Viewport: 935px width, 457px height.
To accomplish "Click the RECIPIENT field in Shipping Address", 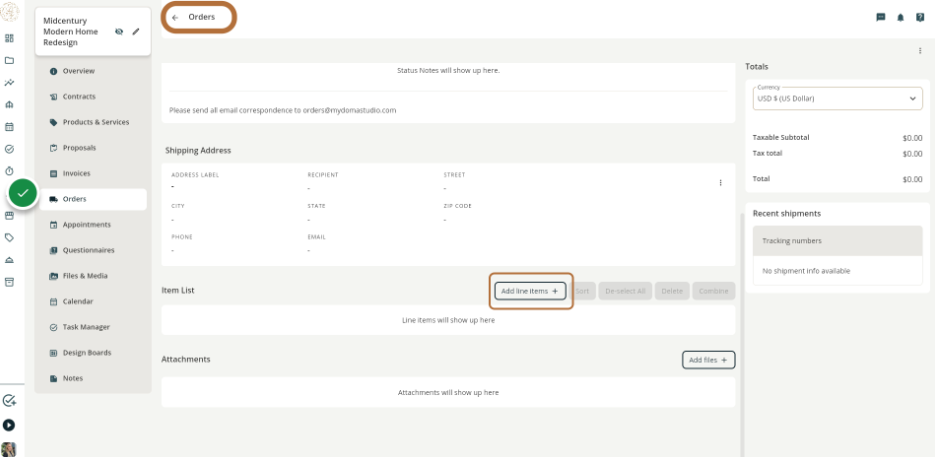I will click(x=323, y=181).
